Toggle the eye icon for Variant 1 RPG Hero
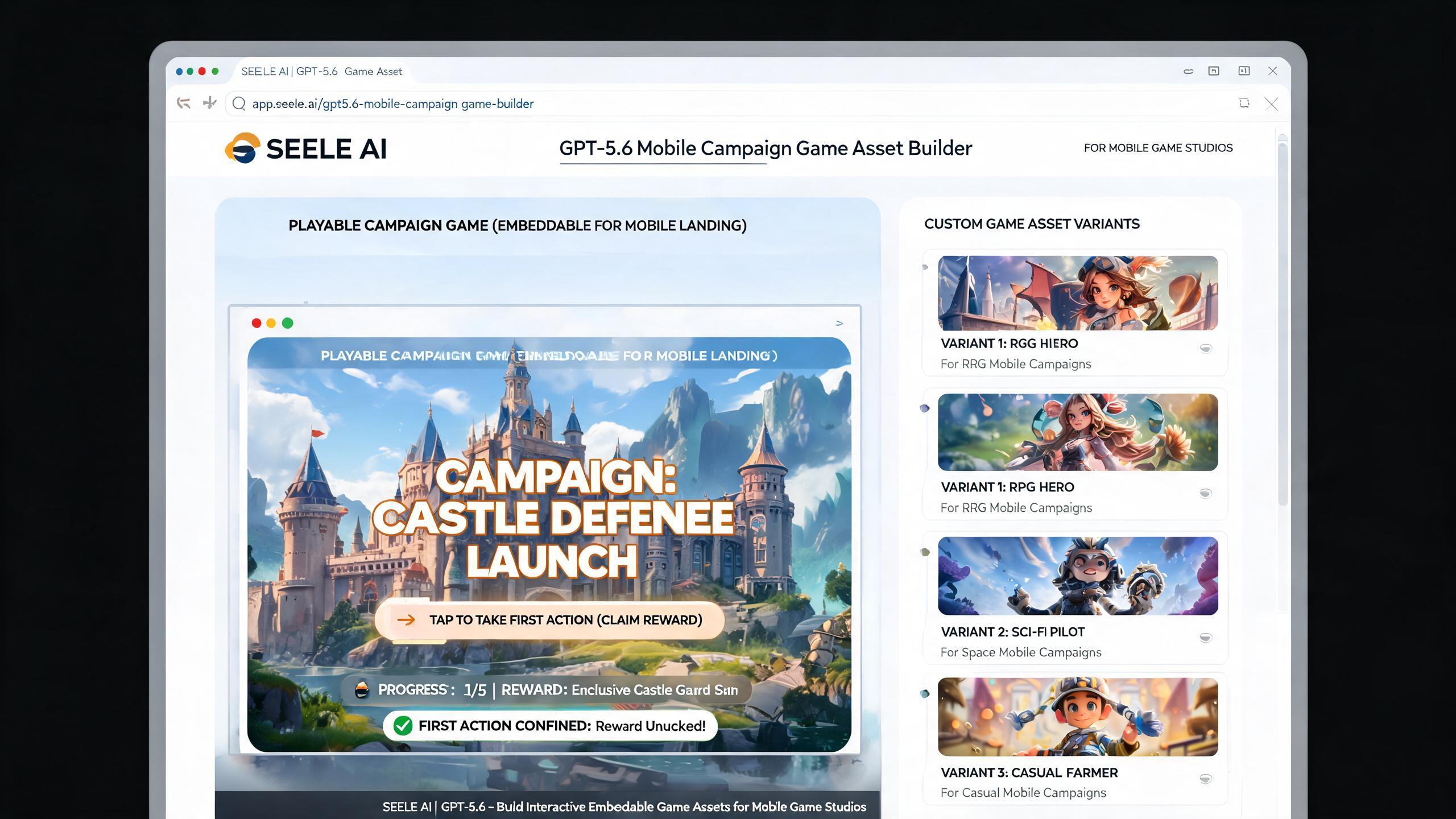Image resolution: width=1456 pixels, height=819 pixels. (x=1205, y=493)
